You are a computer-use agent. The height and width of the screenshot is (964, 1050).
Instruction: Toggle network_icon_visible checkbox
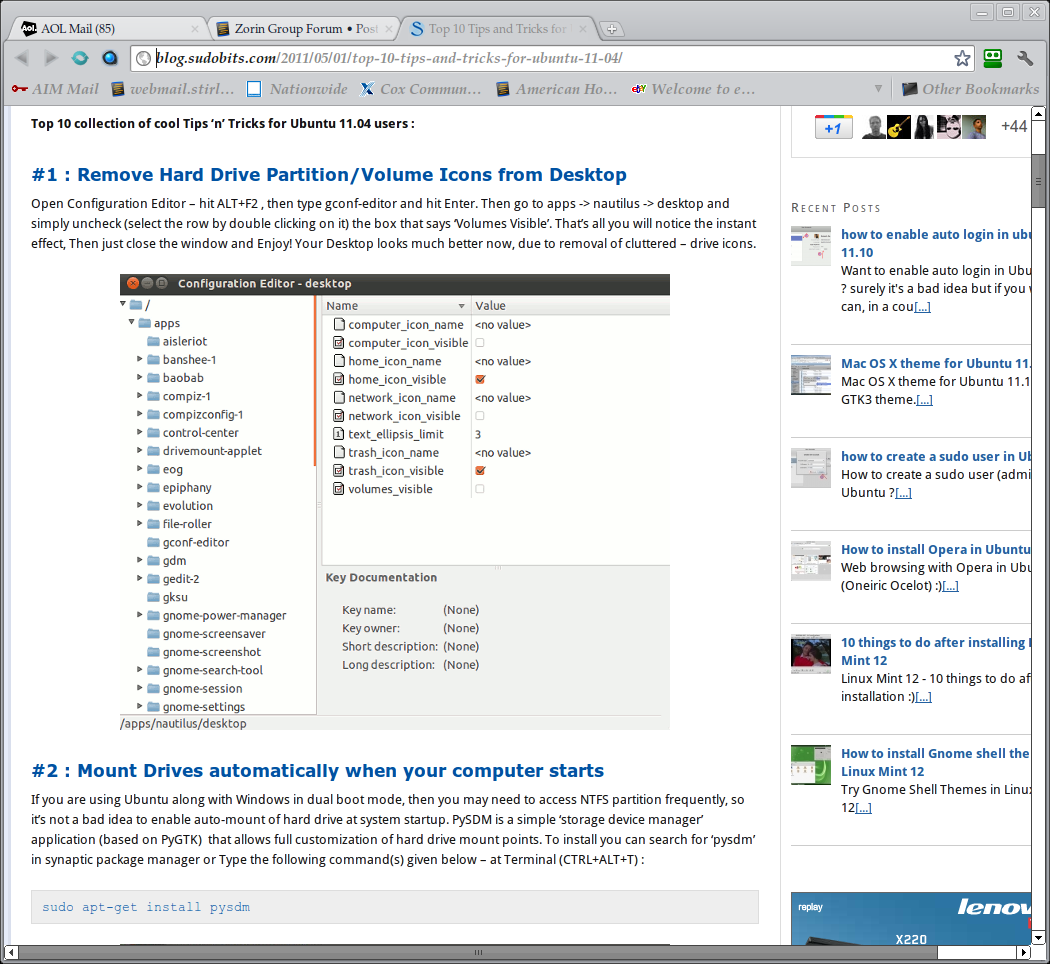pyautogui.click(x=479, y=416)
